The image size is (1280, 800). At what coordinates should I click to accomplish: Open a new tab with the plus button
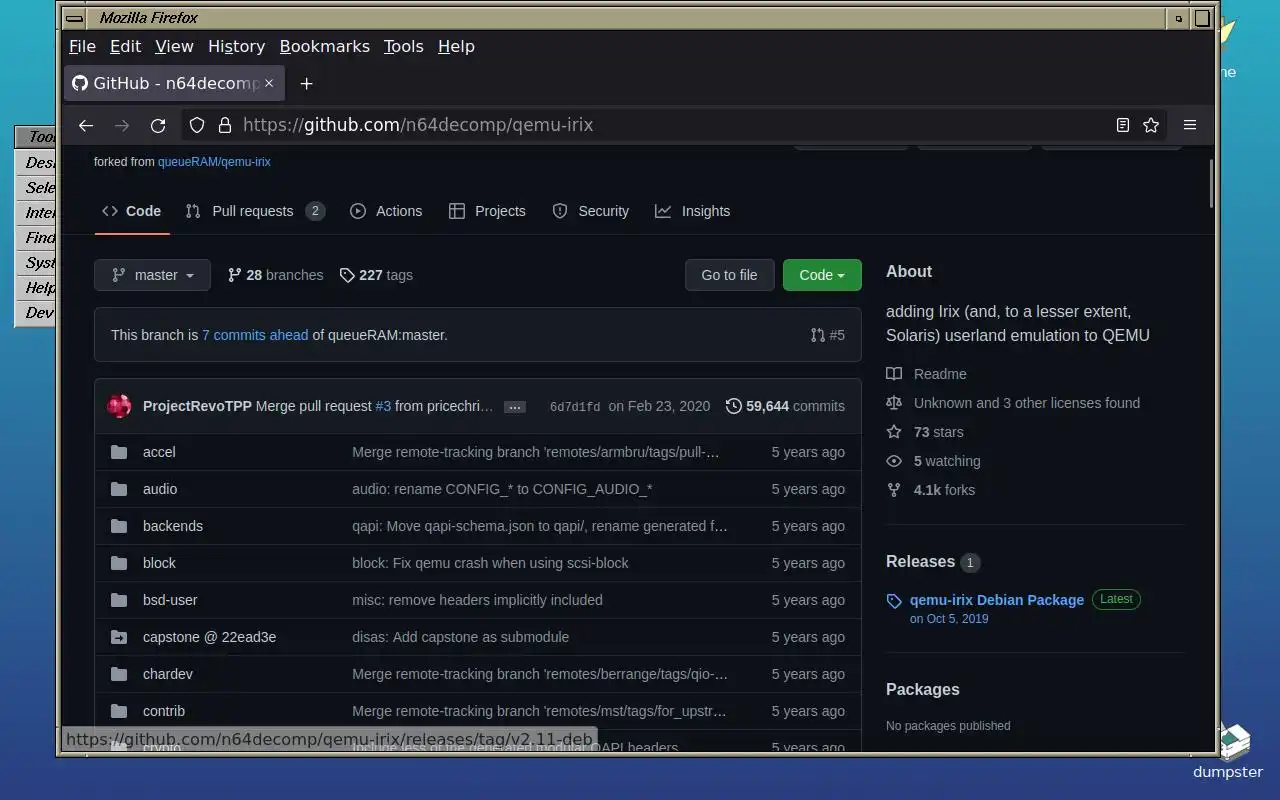pyautogui.click(x=307, y=83)
